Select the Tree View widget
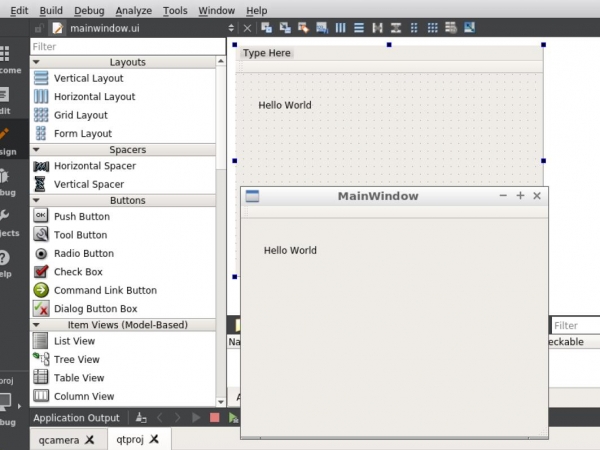Image resolution: width=600 pixels, height=450 pixels. click(76, 359)
